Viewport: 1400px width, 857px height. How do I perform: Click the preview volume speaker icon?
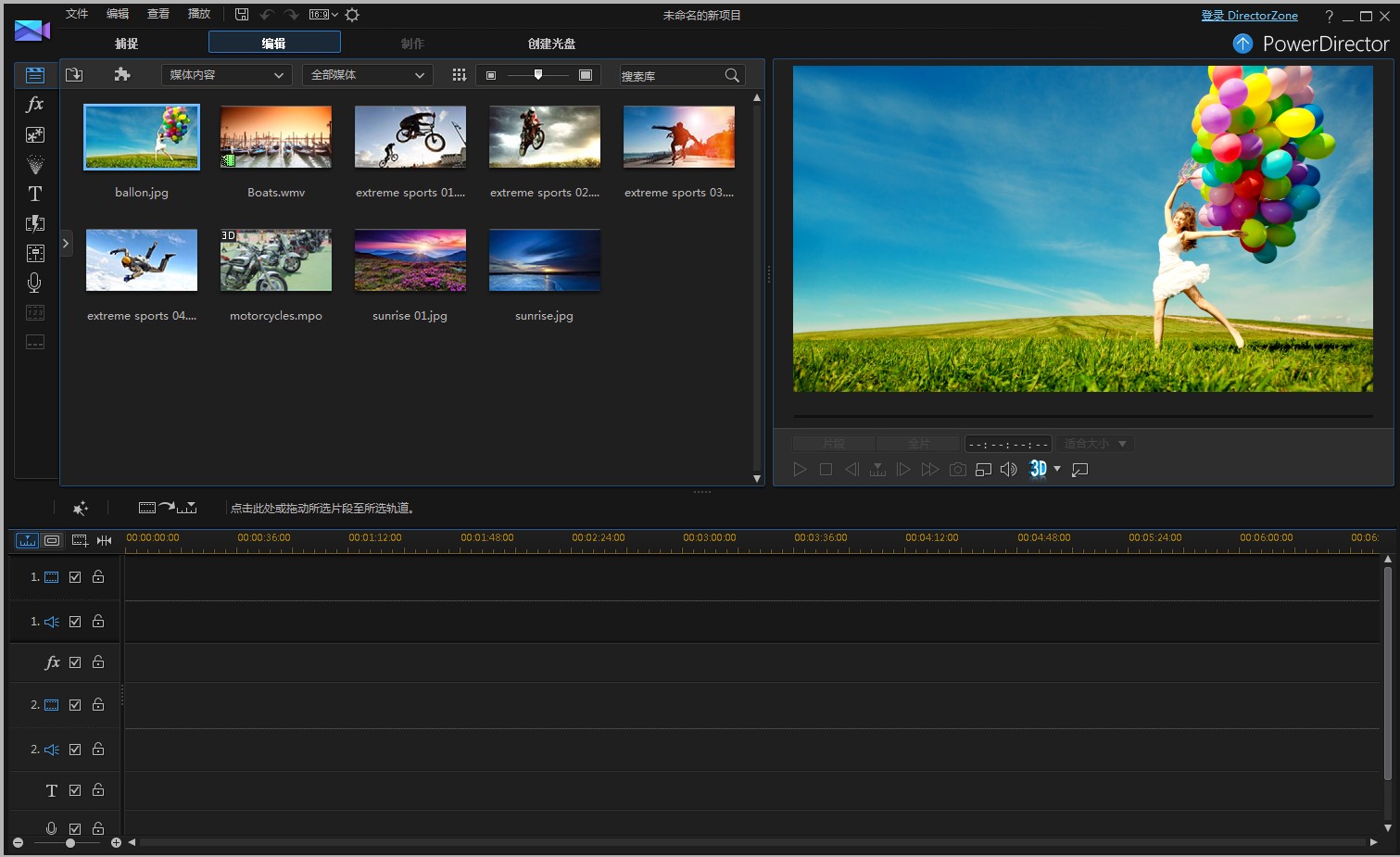coord(1009,470)
